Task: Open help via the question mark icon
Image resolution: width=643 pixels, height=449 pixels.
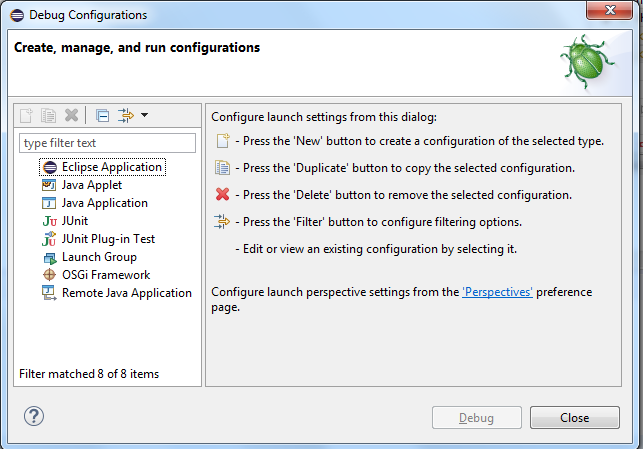Action: [34, 416]
